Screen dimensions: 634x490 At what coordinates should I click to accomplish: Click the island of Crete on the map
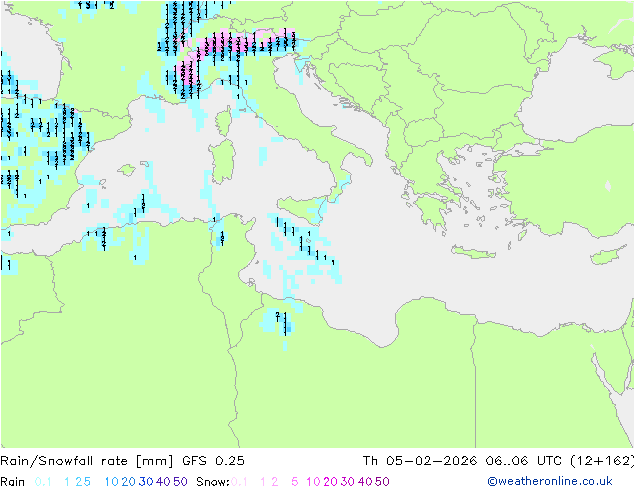tap(473, 252)
